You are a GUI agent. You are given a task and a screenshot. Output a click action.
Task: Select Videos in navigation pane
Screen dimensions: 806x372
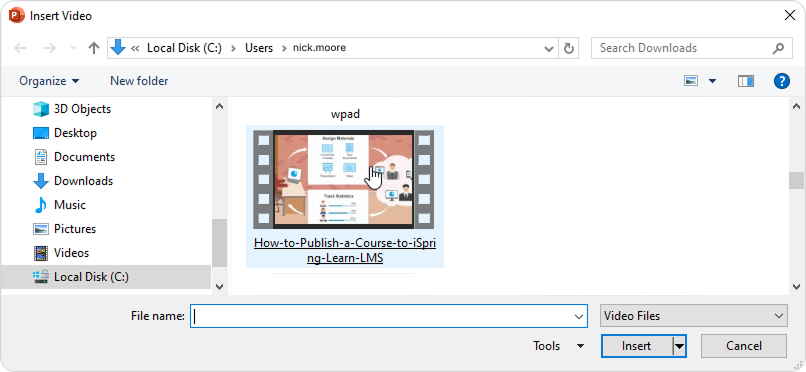[71, 253]
